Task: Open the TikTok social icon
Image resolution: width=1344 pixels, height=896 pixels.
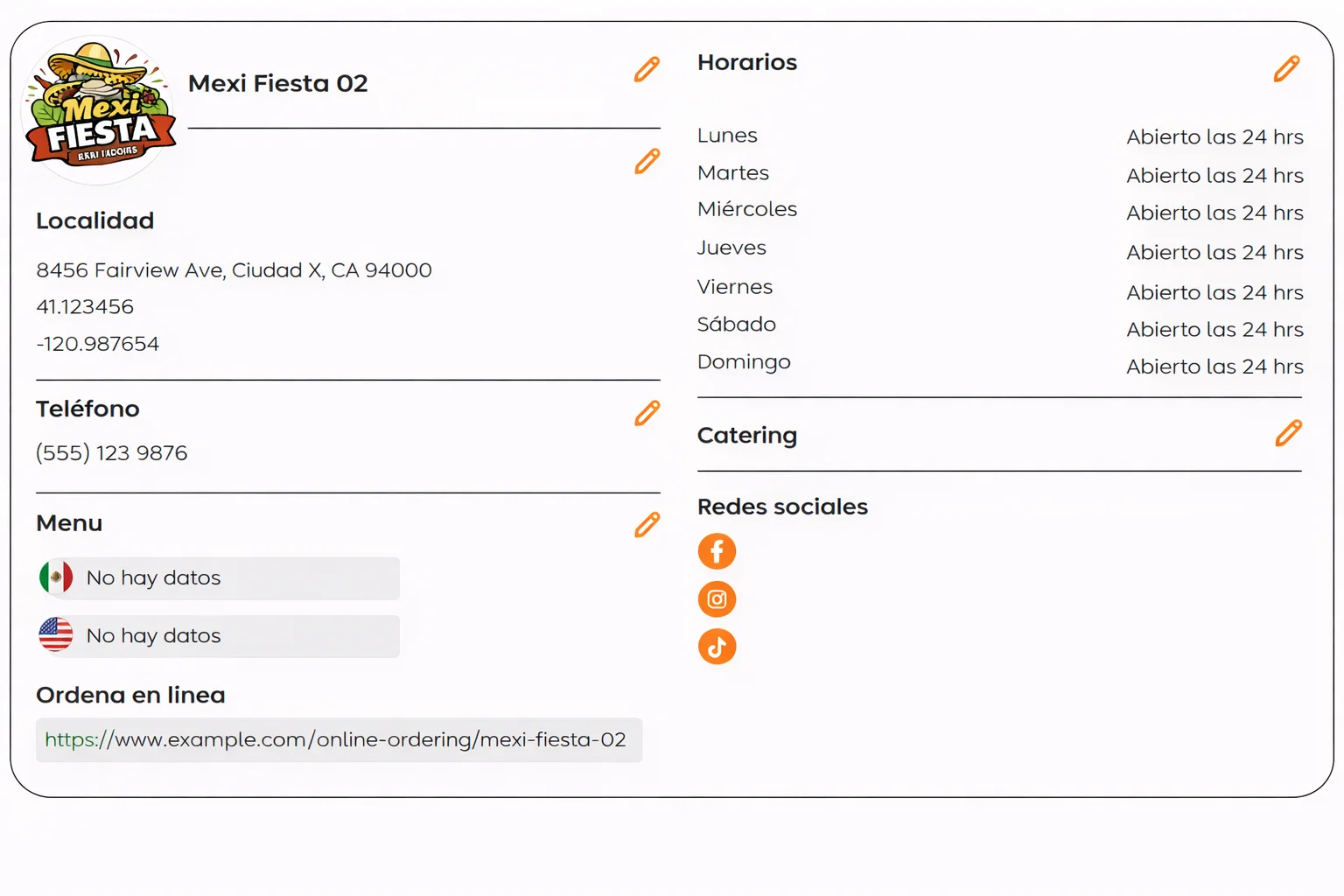Action: pyautogui.click(x=717, y=647)
